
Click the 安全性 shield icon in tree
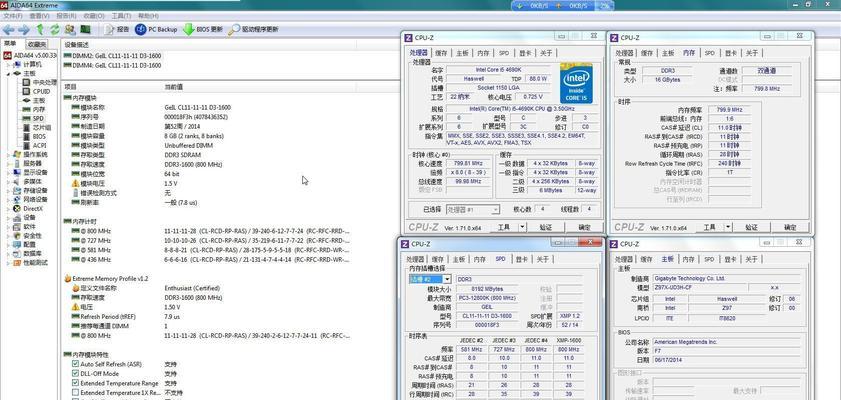(17, 235)
